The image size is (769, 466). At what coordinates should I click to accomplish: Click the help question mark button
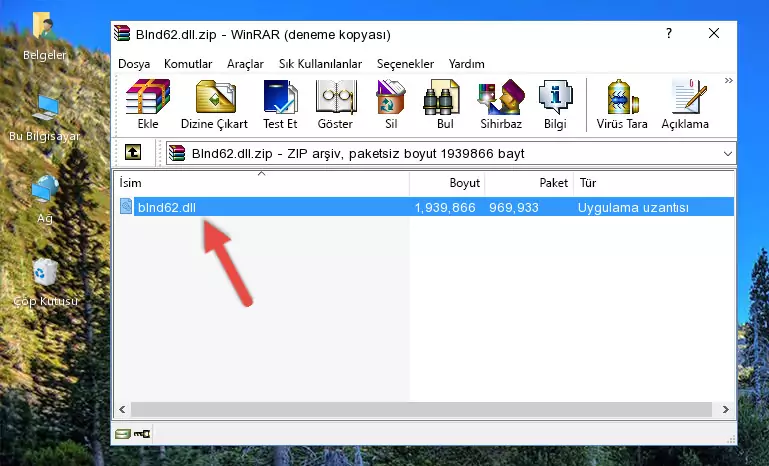pyautogui.click(x=669, y=33)
